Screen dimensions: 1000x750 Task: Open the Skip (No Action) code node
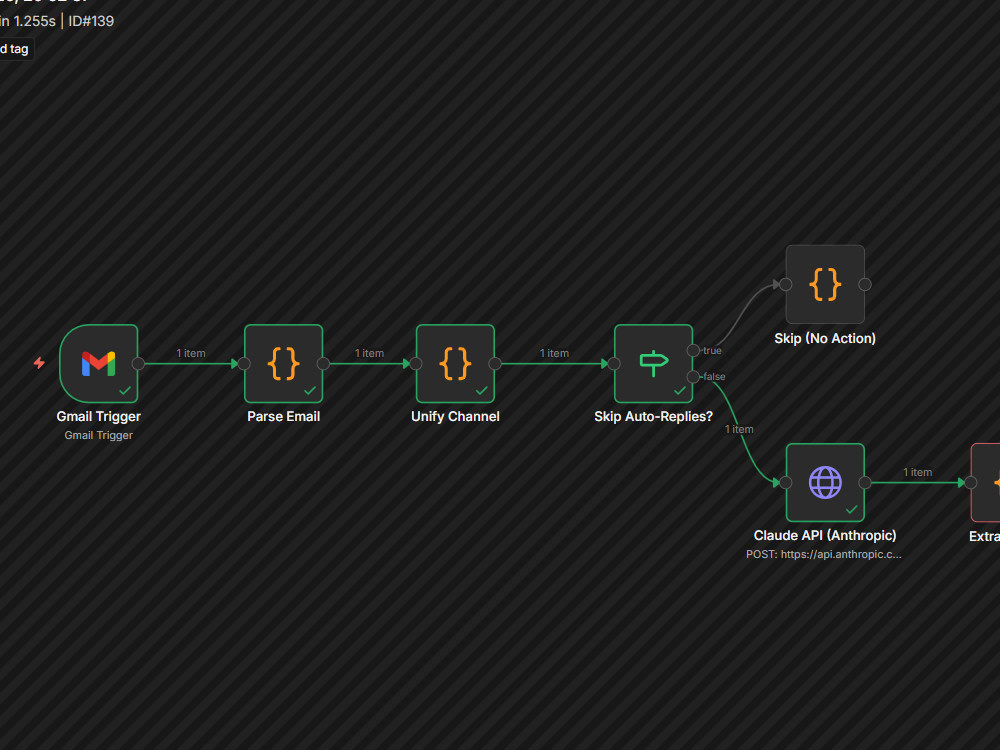[x=825, y=284]
